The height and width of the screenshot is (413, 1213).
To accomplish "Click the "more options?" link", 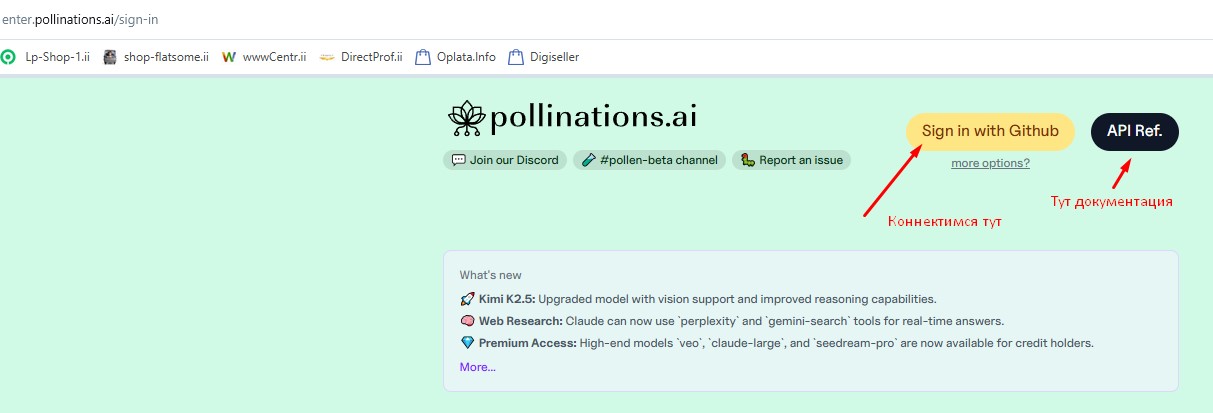I will click(990, 163).
